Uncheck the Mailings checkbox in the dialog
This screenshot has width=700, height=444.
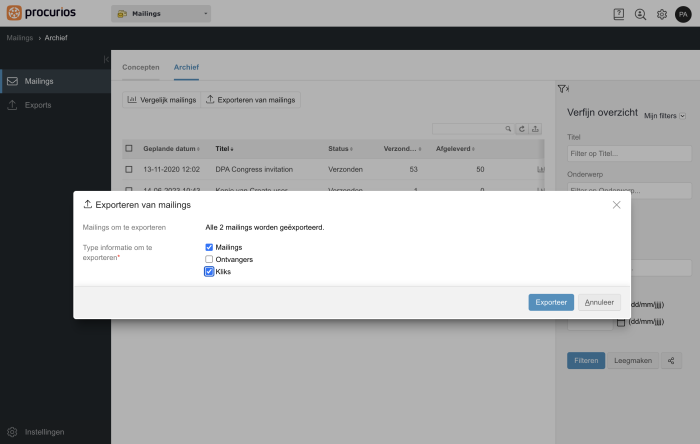[x=209, y=247]
